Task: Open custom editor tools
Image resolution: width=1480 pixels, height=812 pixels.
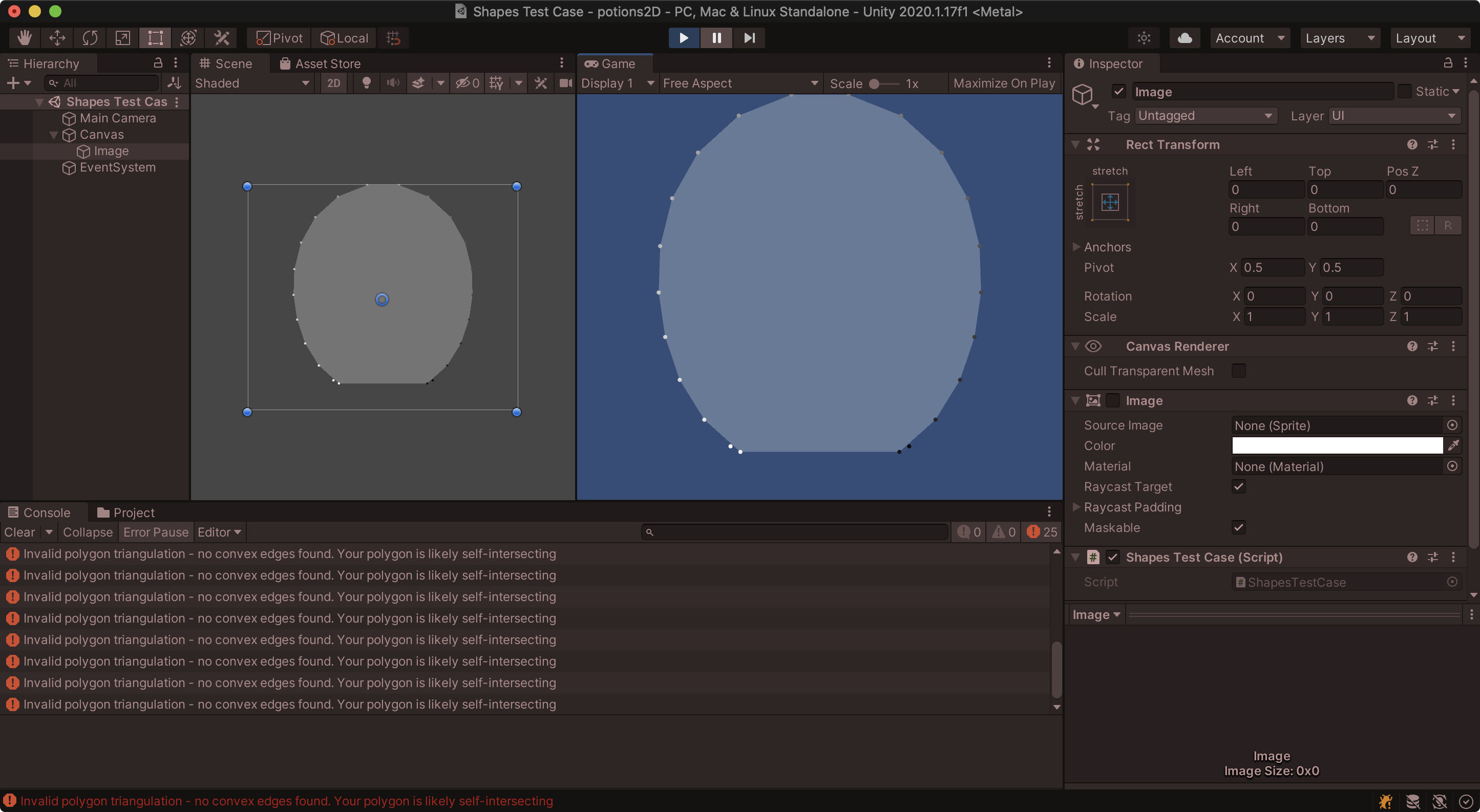Action: tap(221, 38)
